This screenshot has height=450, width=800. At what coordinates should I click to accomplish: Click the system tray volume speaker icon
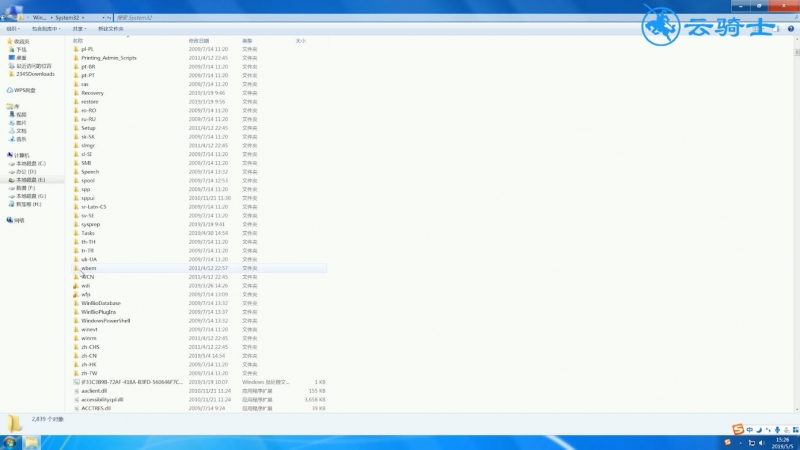pos(762,443)
